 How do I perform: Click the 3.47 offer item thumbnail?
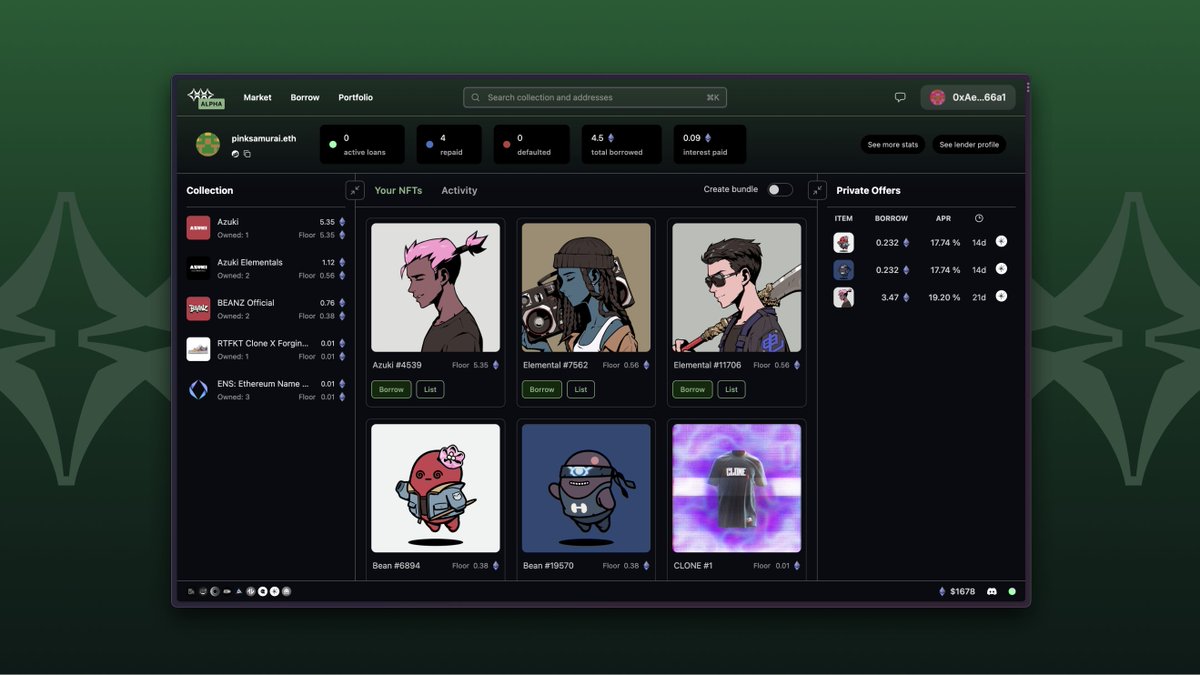[x=844, y=297]
